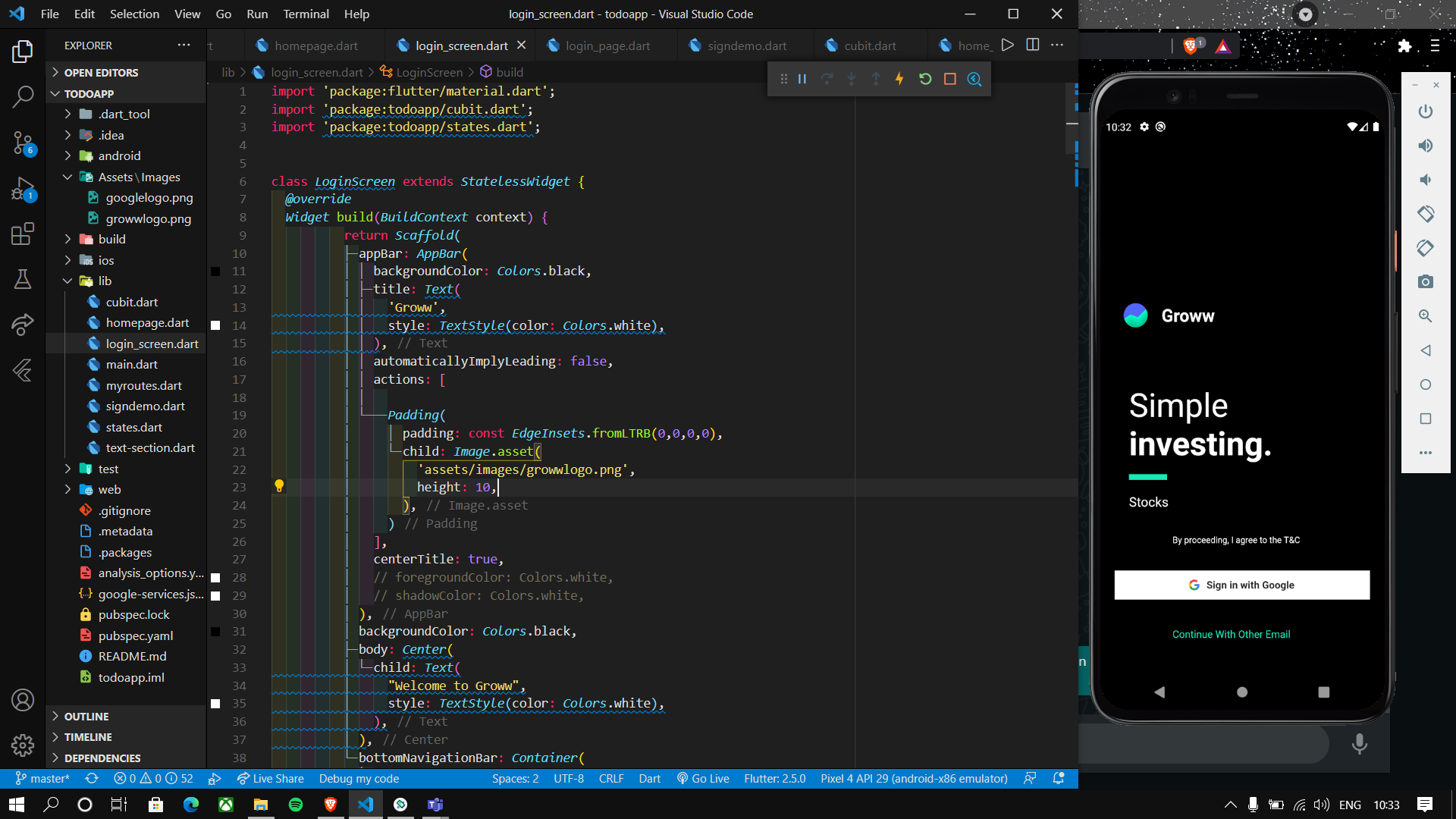Screen dimensions: 1456x819
Task: Open the Run and Debug view
Action: point(23,190)
